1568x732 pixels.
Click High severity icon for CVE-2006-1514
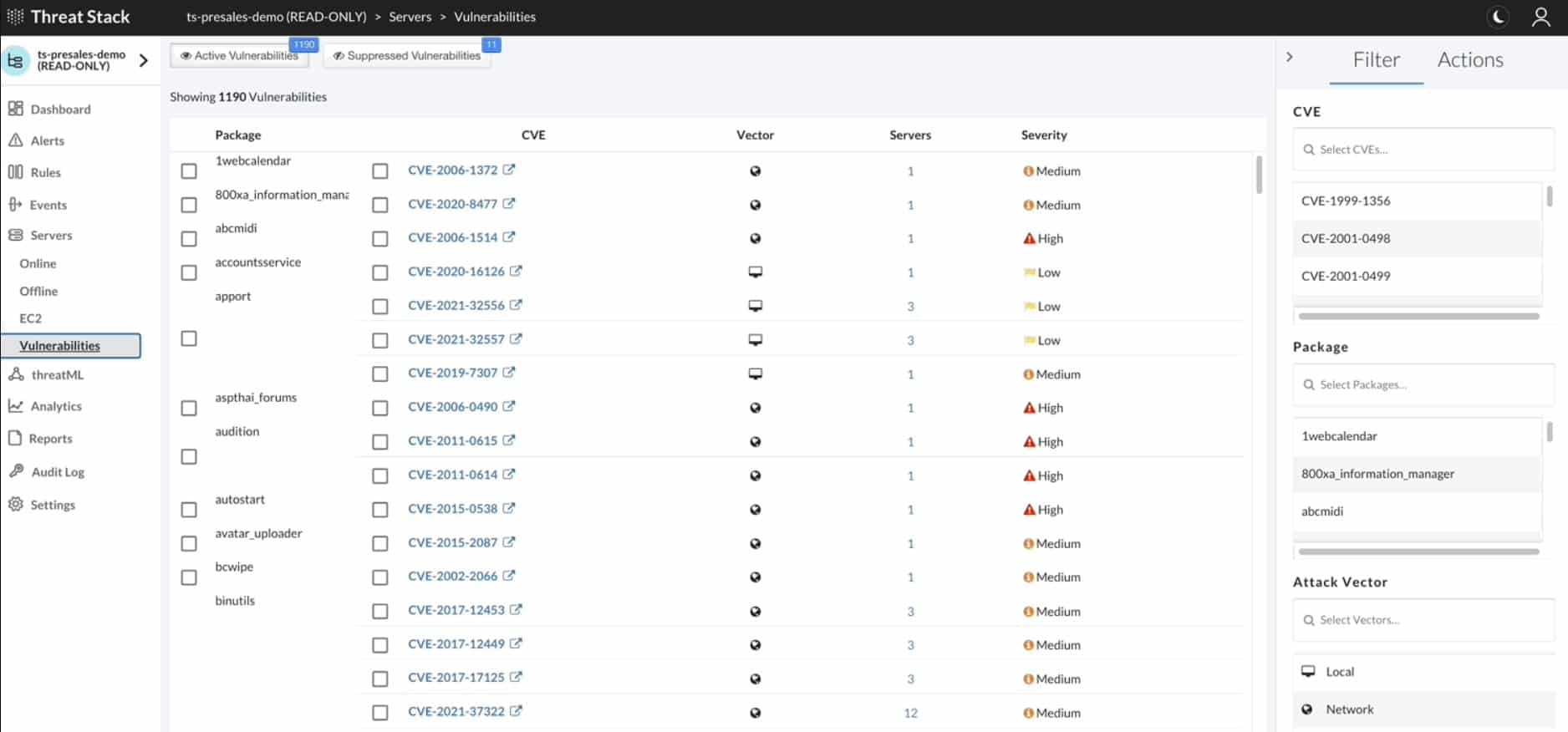(x=1029, y=238)
